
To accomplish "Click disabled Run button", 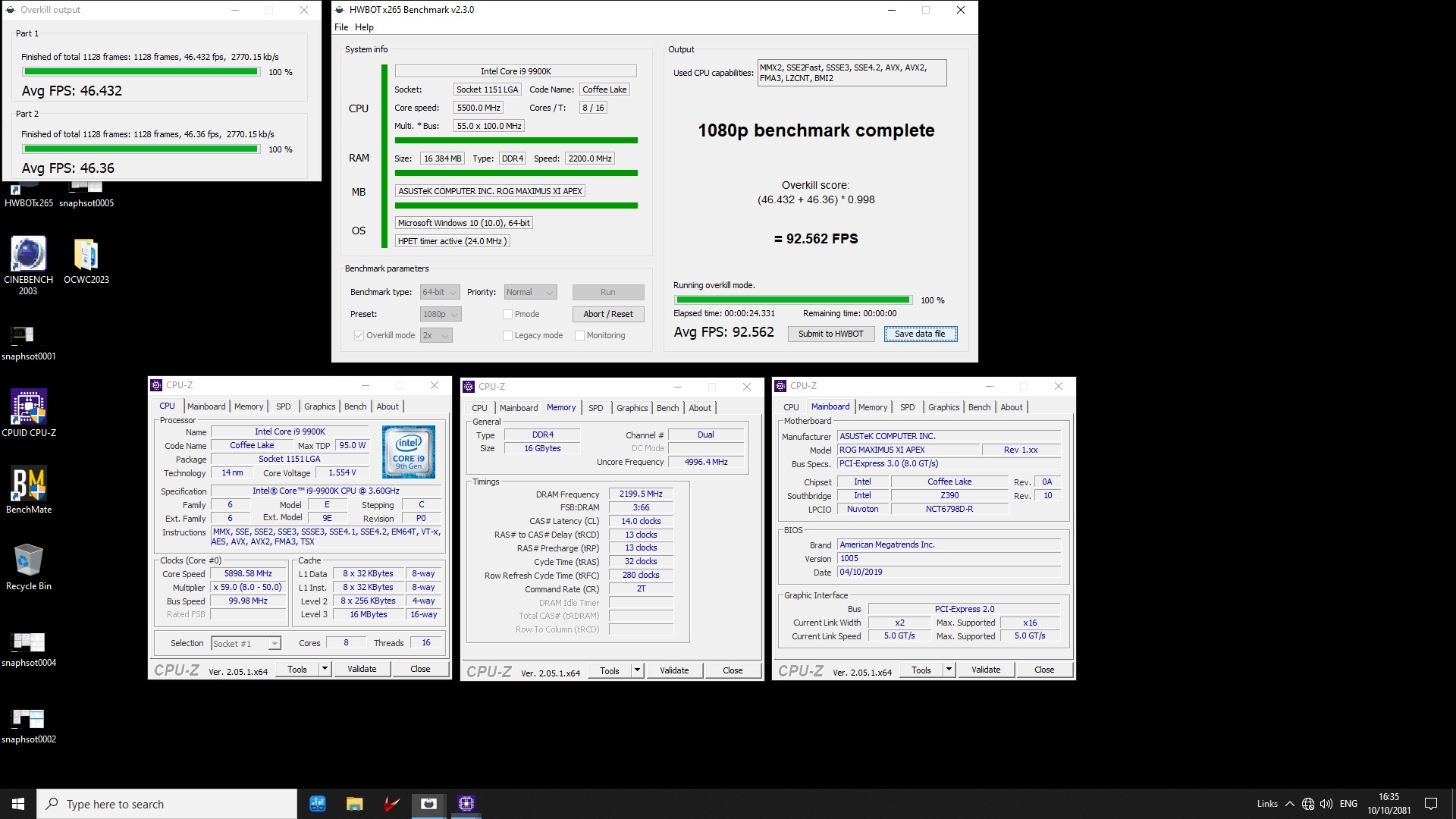I will 608,292.
